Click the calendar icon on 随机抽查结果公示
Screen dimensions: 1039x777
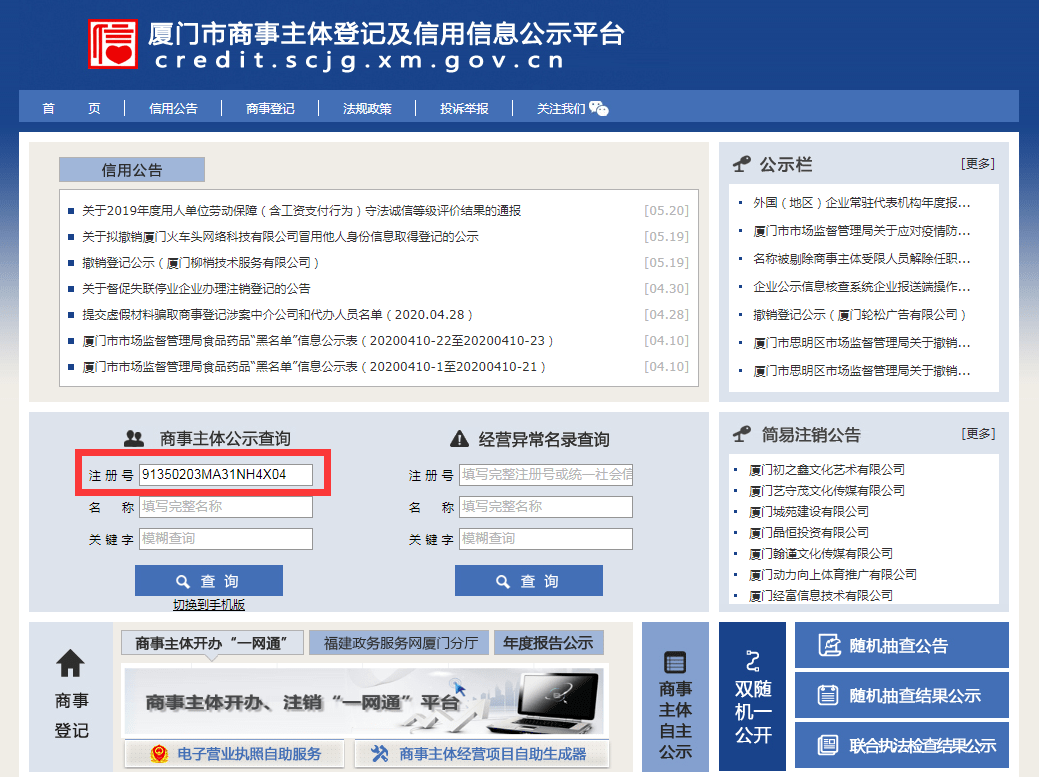point(827,695)
